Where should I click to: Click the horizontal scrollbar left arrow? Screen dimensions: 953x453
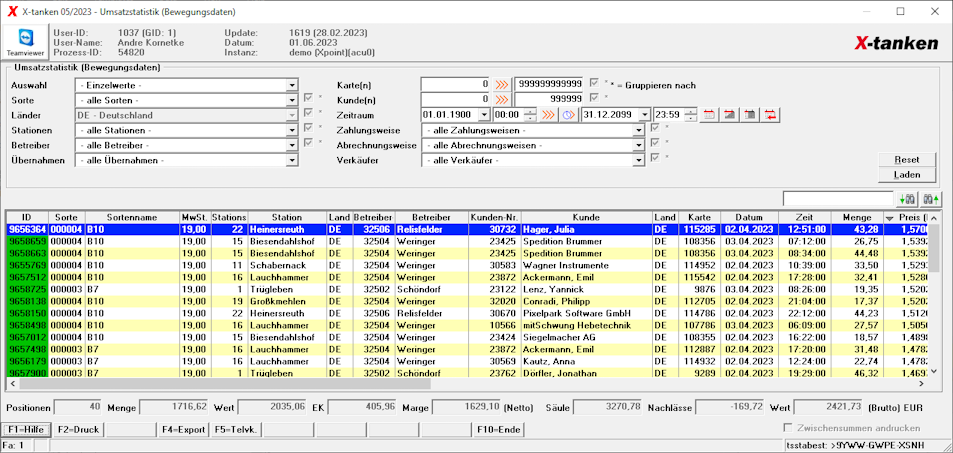click(13, 384)
